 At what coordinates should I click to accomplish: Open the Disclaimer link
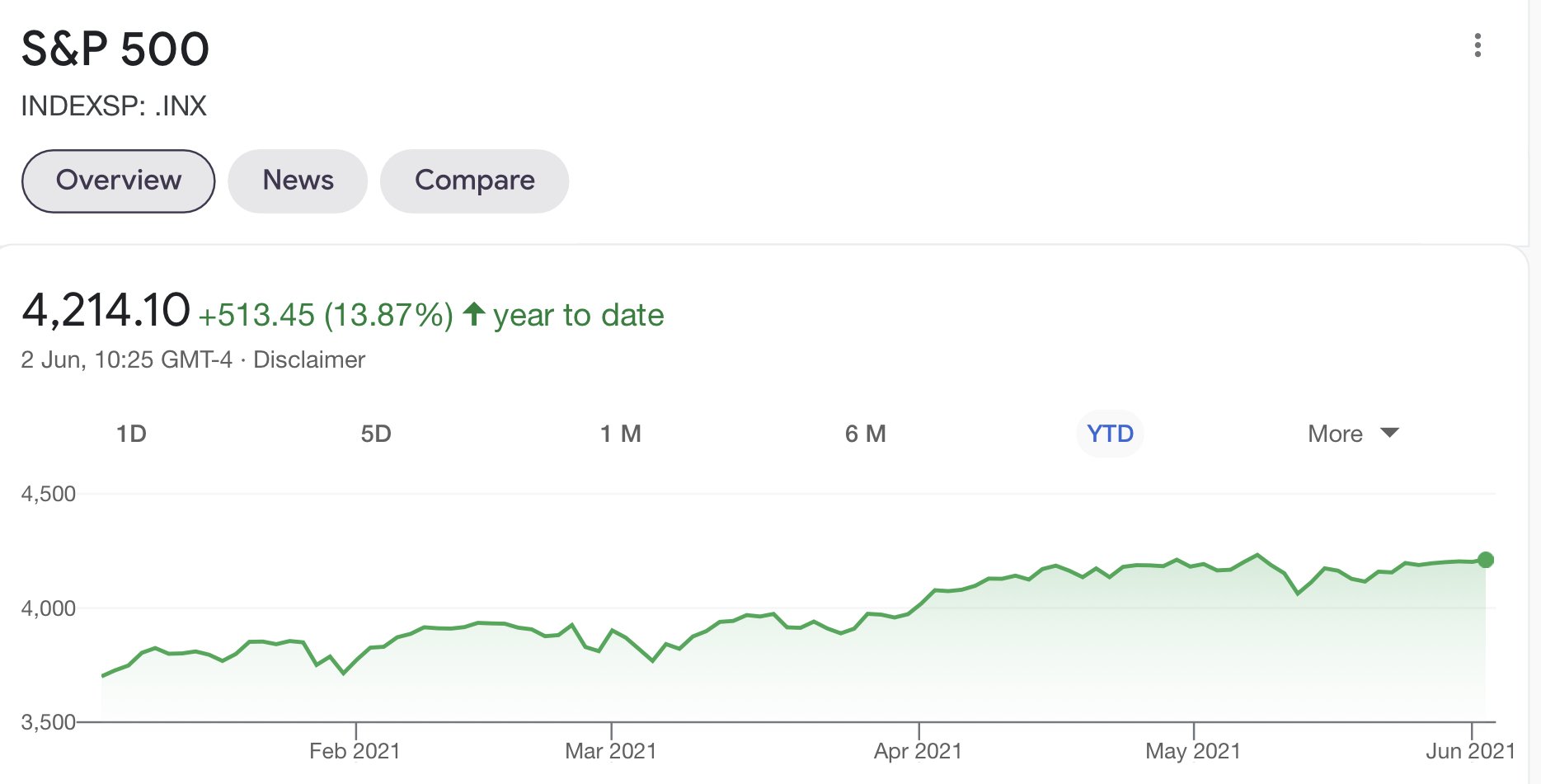click(x=309, y=360)
